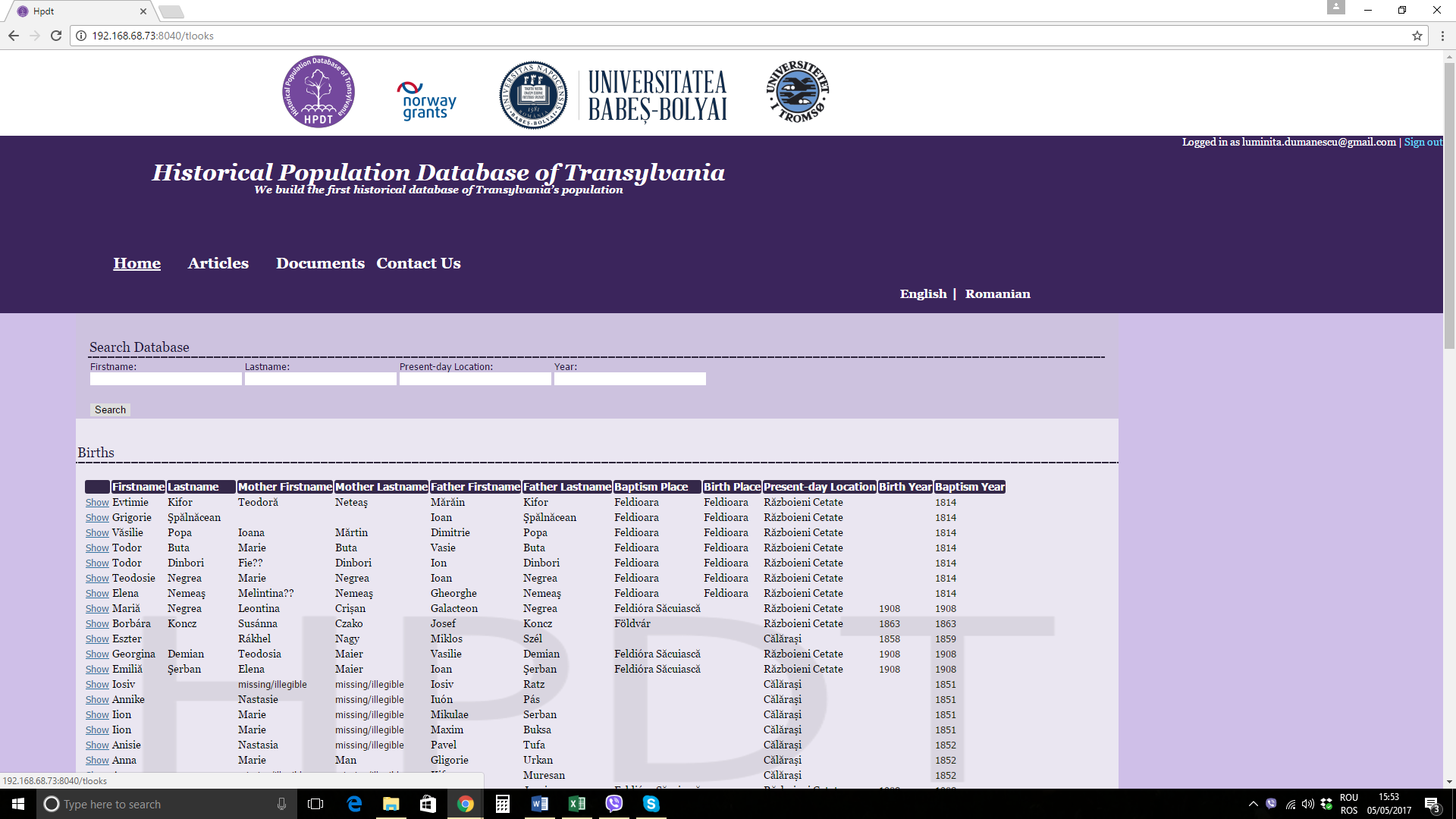Open Task View on the taskbar

tap(315, 804)
